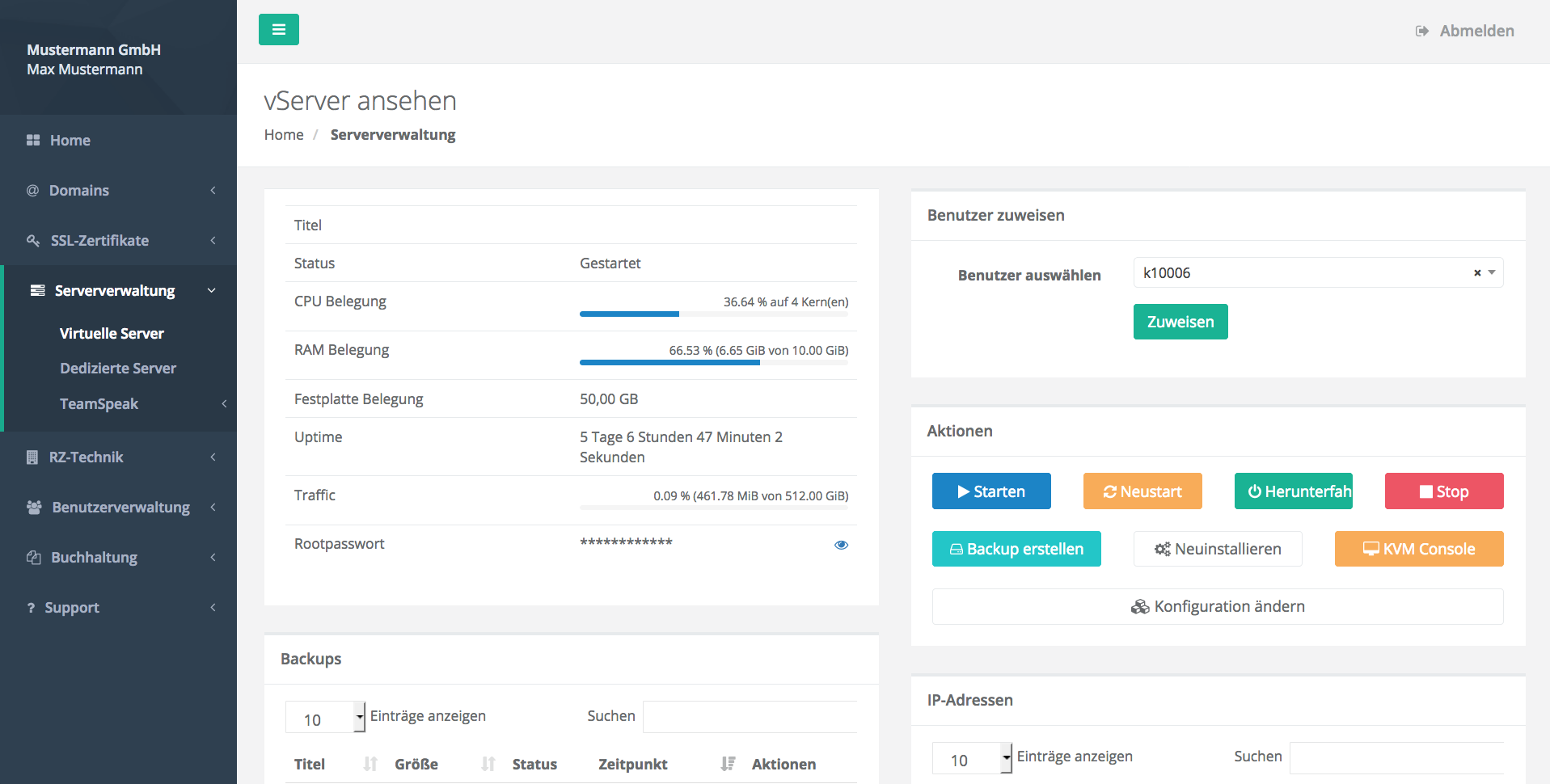Image resolution: width=1550 pixels, height=784 pixels.
Task: Select Support in the sidebar
Action: 72,607
